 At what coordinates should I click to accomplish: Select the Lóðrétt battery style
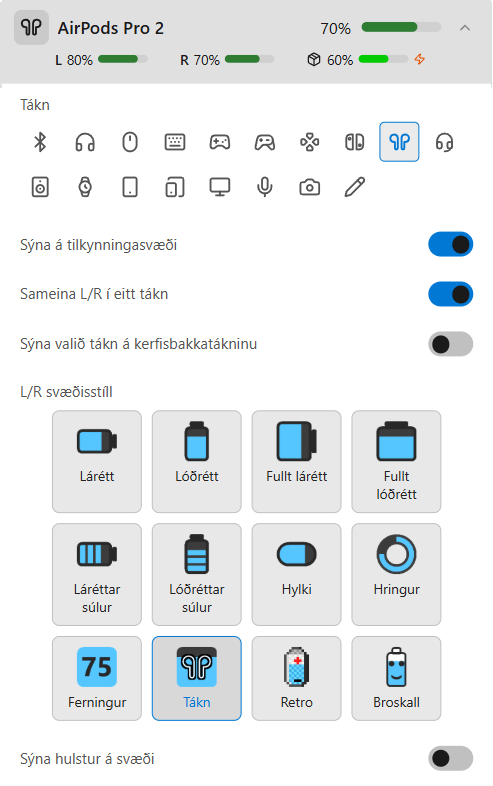[197, 462]
